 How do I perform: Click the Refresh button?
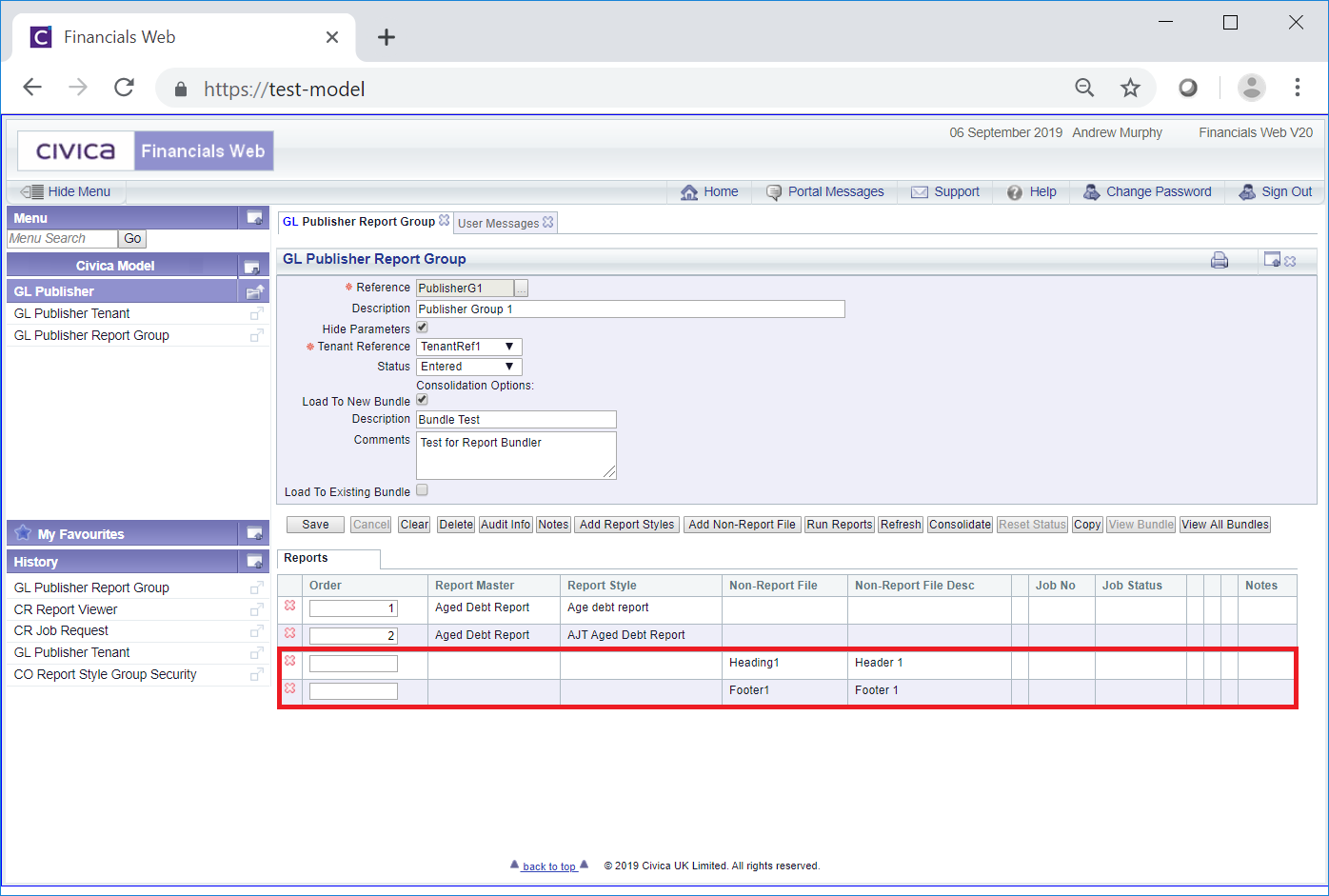point(901,525)
